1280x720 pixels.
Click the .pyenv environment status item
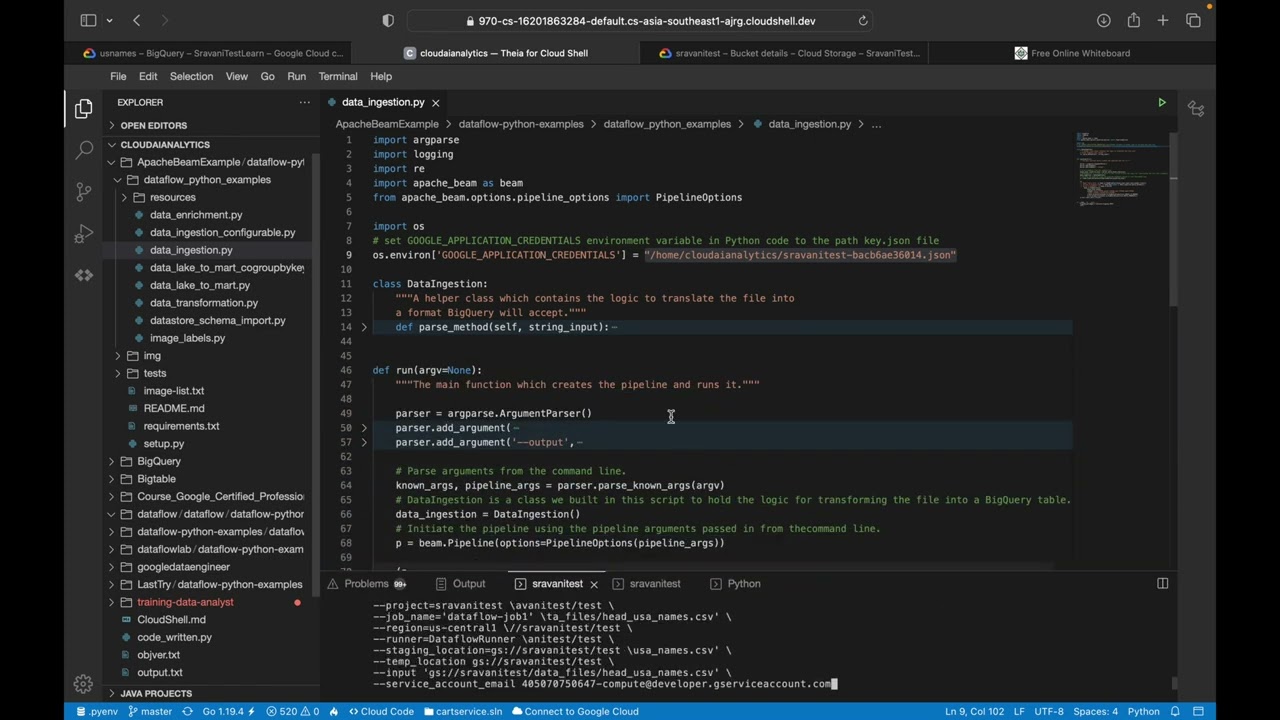(96, 711)
